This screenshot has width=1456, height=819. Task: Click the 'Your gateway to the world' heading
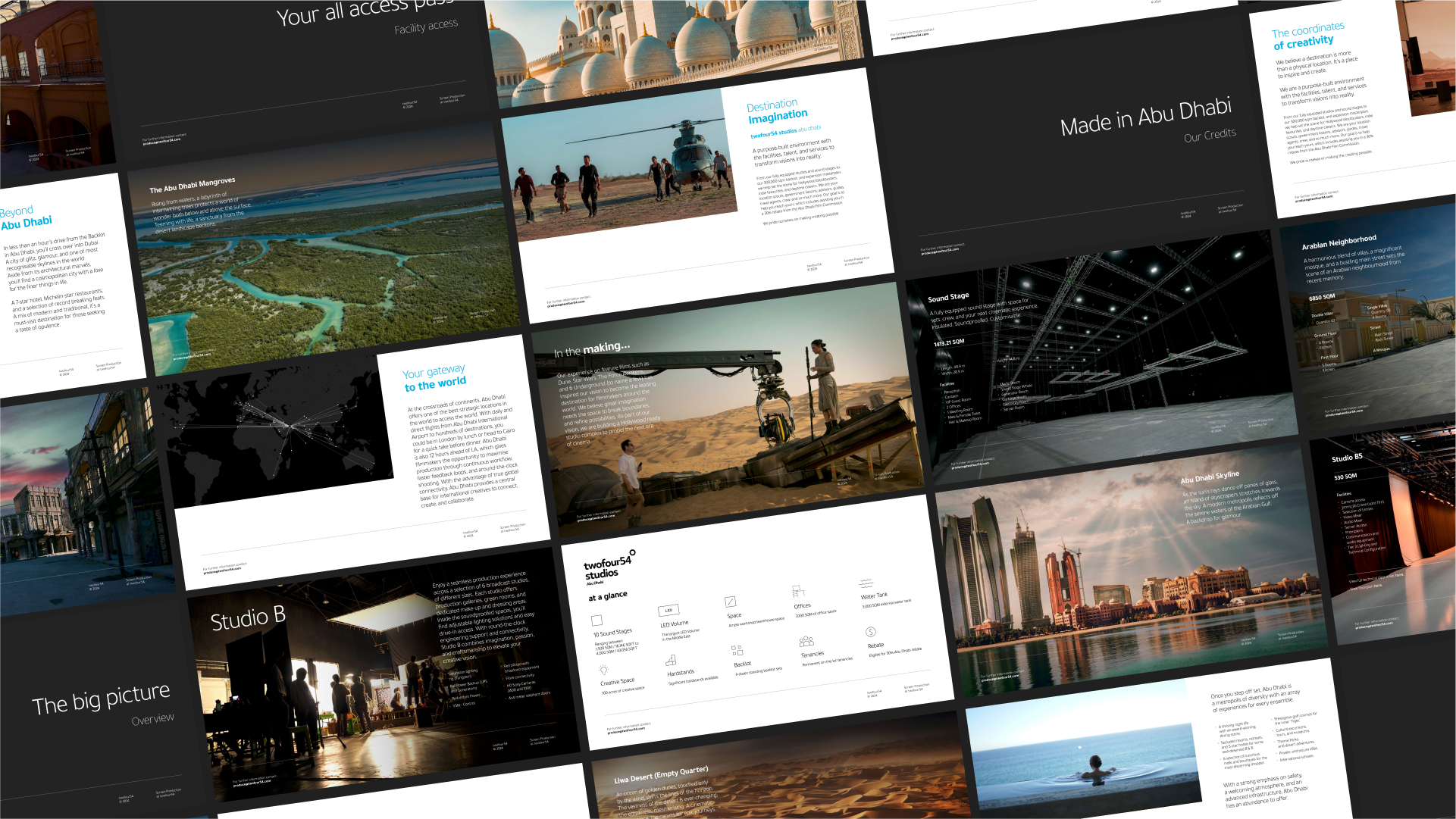coord(434,378)
